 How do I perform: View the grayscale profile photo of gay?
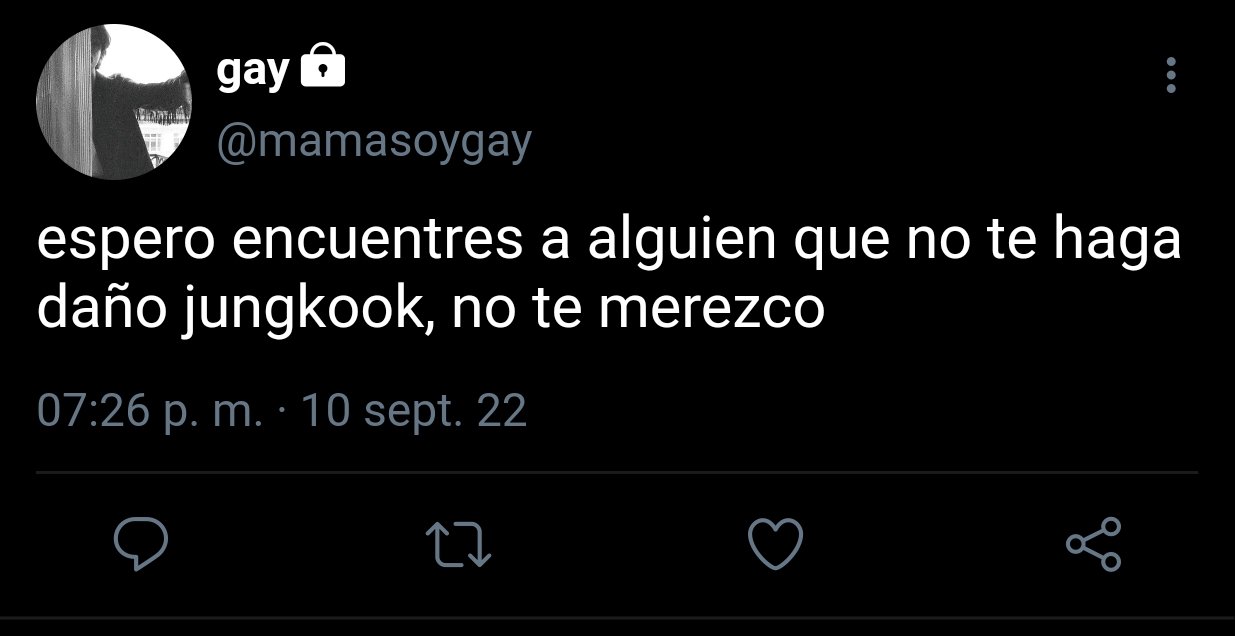[x=113, y=102]
